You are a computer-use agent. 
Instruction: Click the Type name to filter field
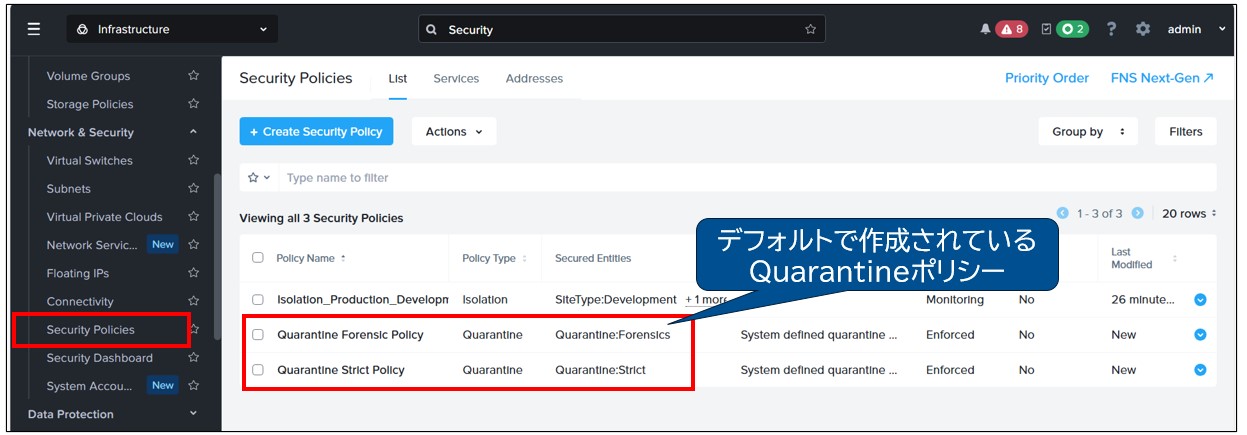(740, 178)
